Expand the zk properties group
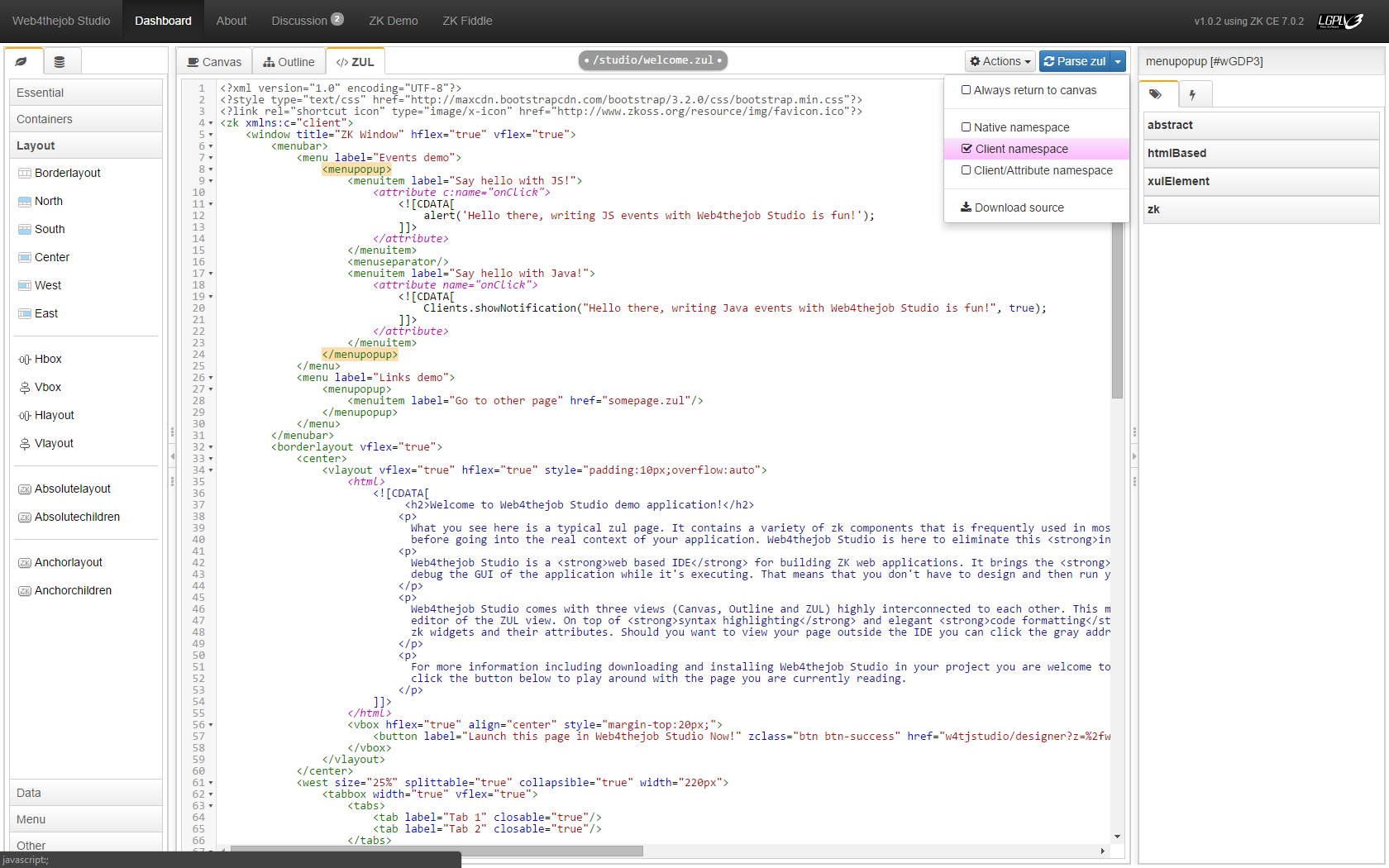This screenshot has height=868, width=1389. pyautogui.click(x=1261, y=210)
